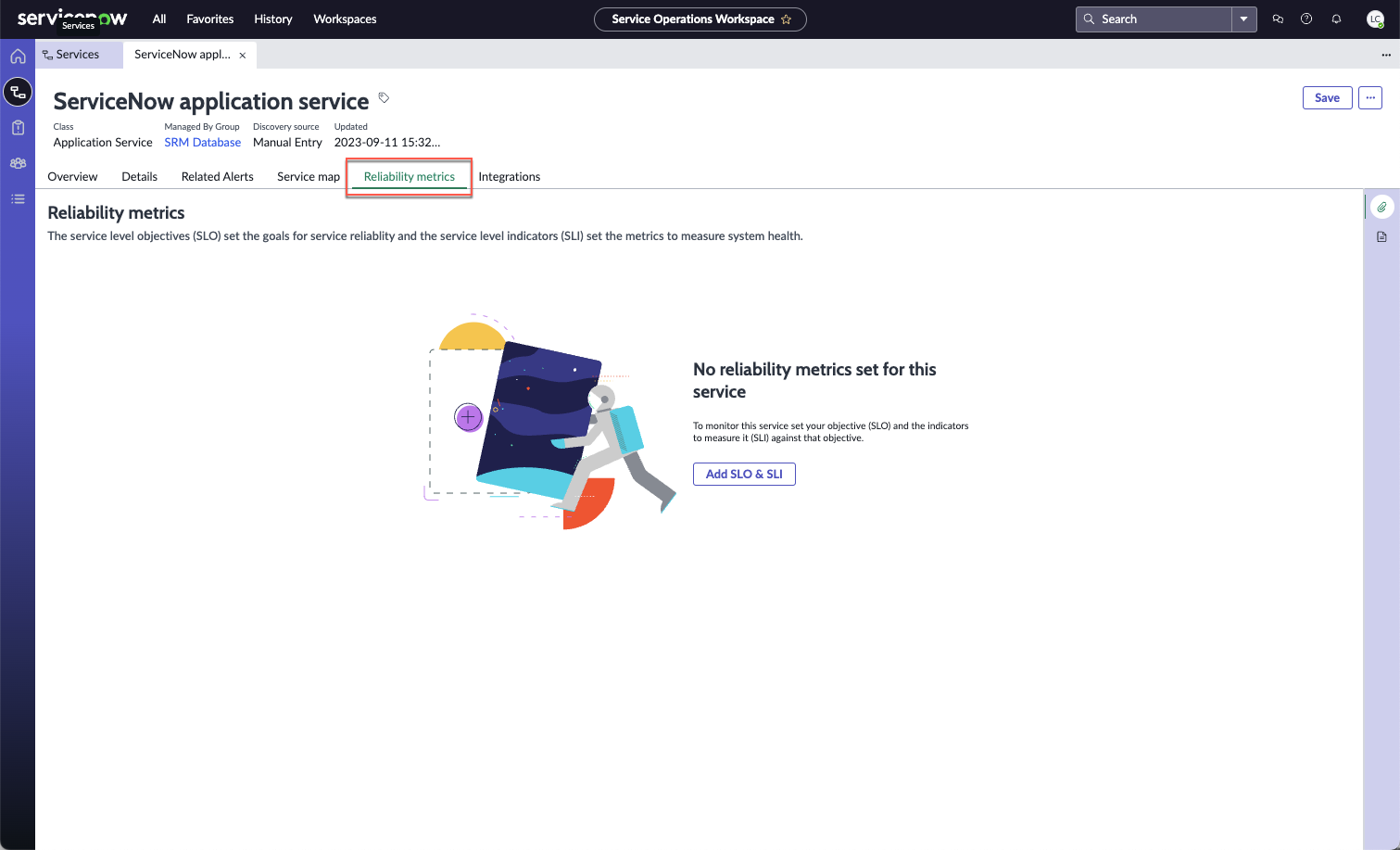Open the Favorites menu

click(210, 19)
